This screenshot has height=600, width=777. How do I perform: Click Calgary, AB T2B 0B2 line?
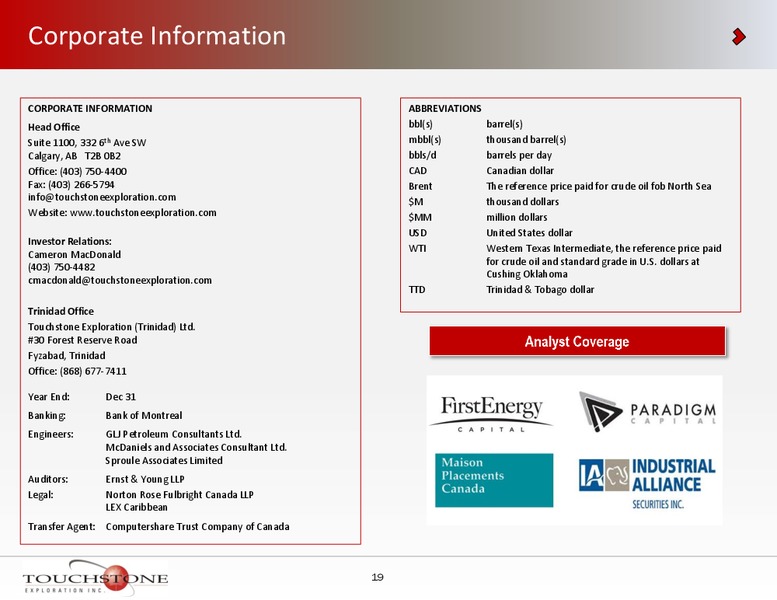pyautogui.click(x=74, y=156)
